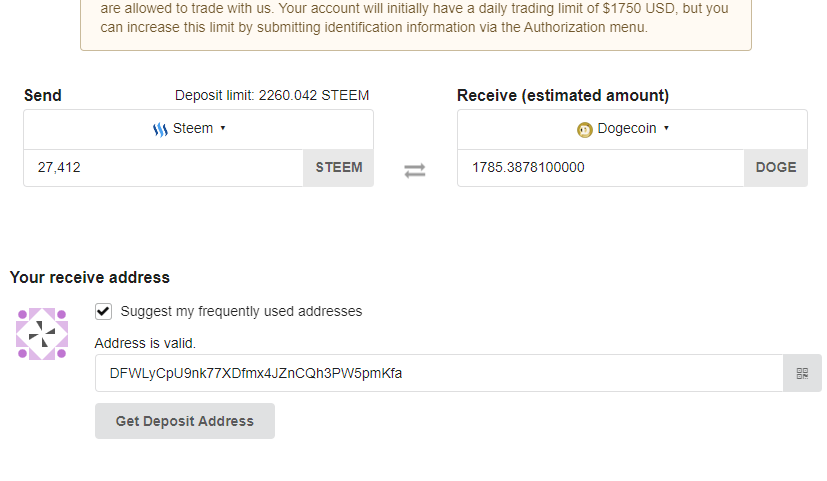Expand the Steem currency dropdown arrow
Image resolution: width=827 pixels, height=481 pixels.
point(223,128)
